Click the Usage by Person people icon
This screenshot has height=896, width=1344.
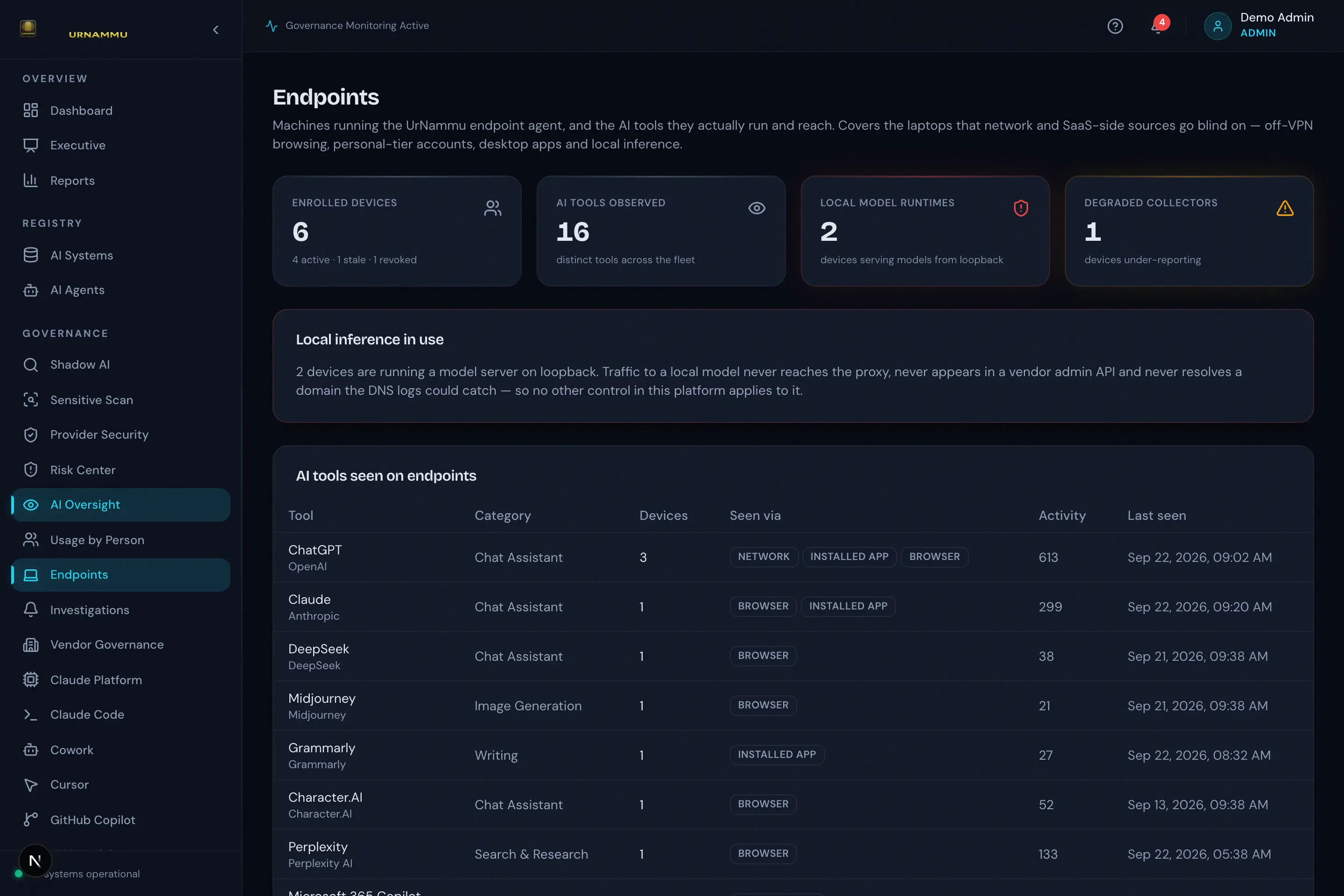[31, 539]
